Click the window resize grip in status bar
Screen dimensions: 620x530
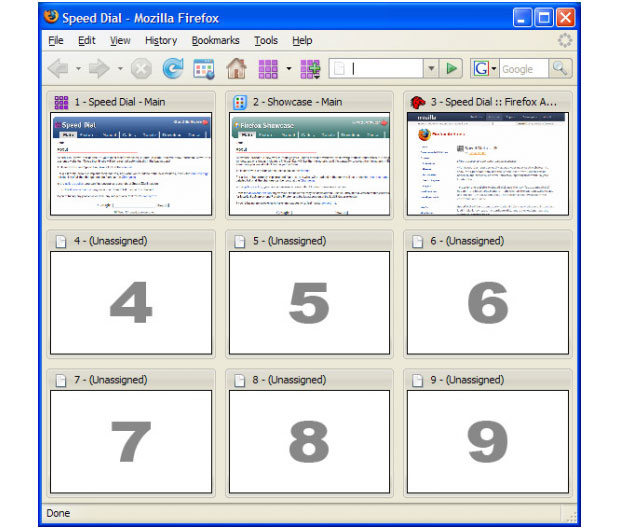pyautogui.click(x=571, y=516)
